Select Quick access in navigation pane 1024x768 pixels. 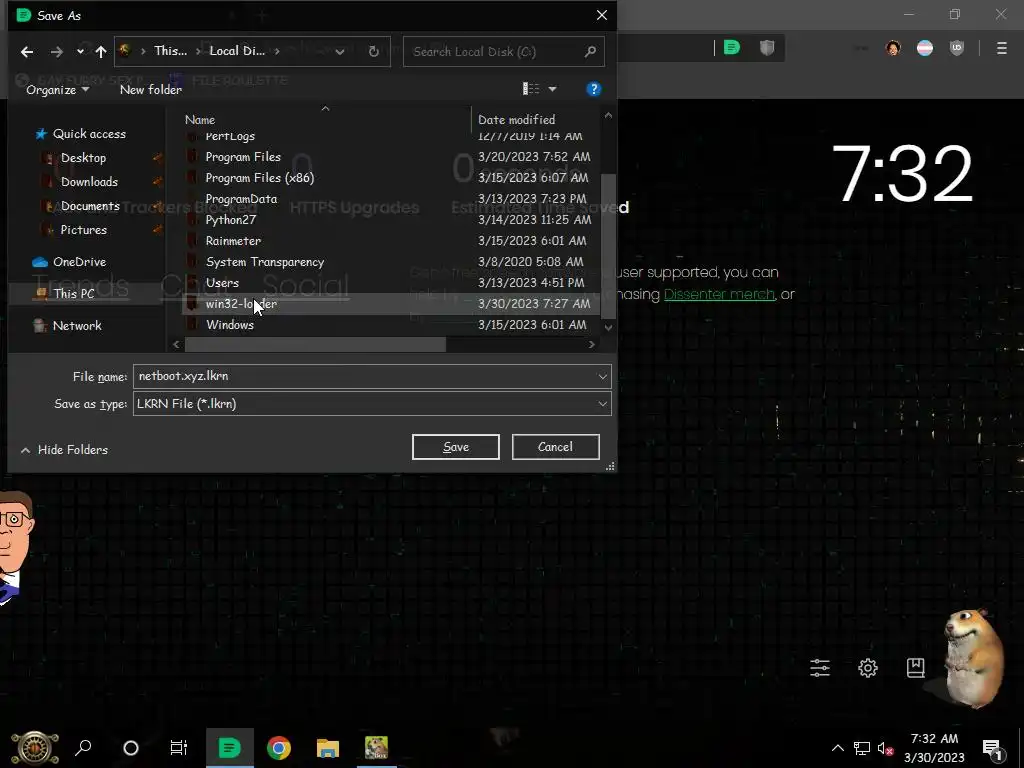tap(89, 134)
